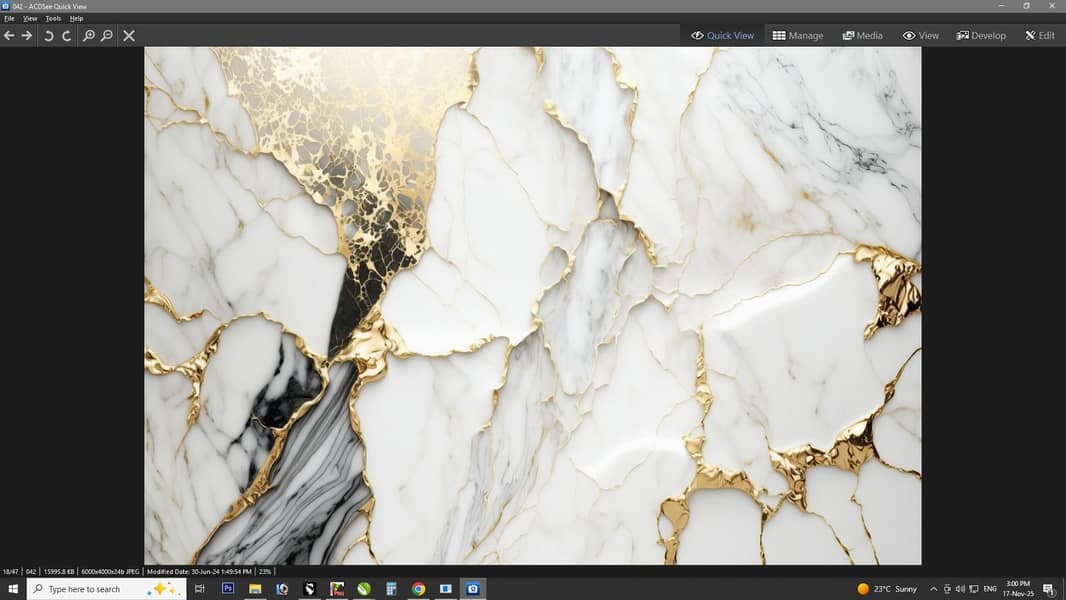
Task: Open Chrome from the taskbar
Action: click(x=418, y=588)
